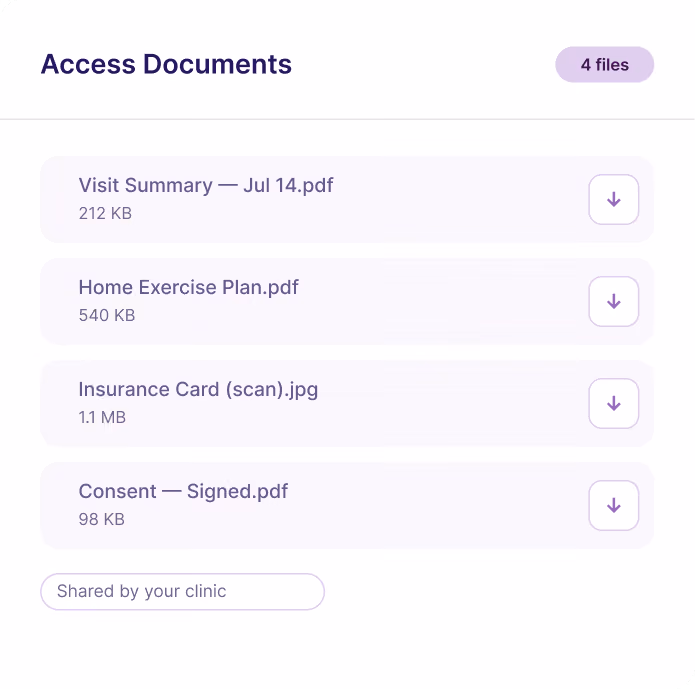Open Home Exercise Plan.pdf filename

pos(188,287)
